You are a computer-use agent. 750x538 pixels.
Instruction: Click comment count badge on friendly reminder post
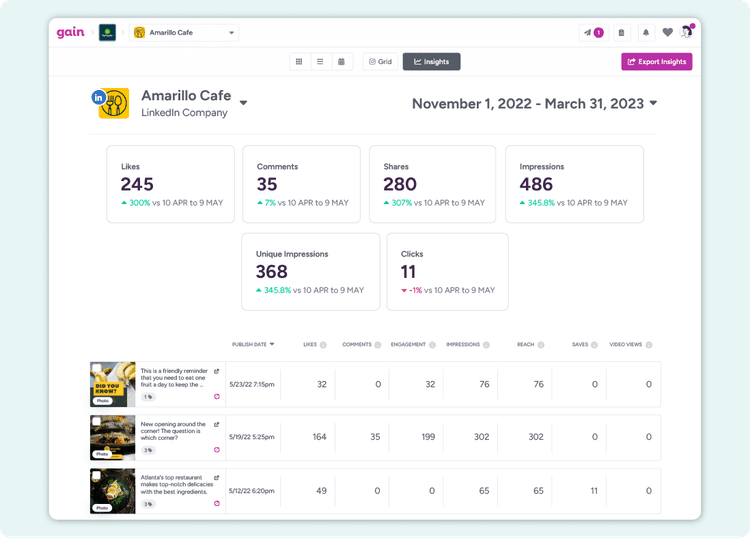[x=148, y=397]
